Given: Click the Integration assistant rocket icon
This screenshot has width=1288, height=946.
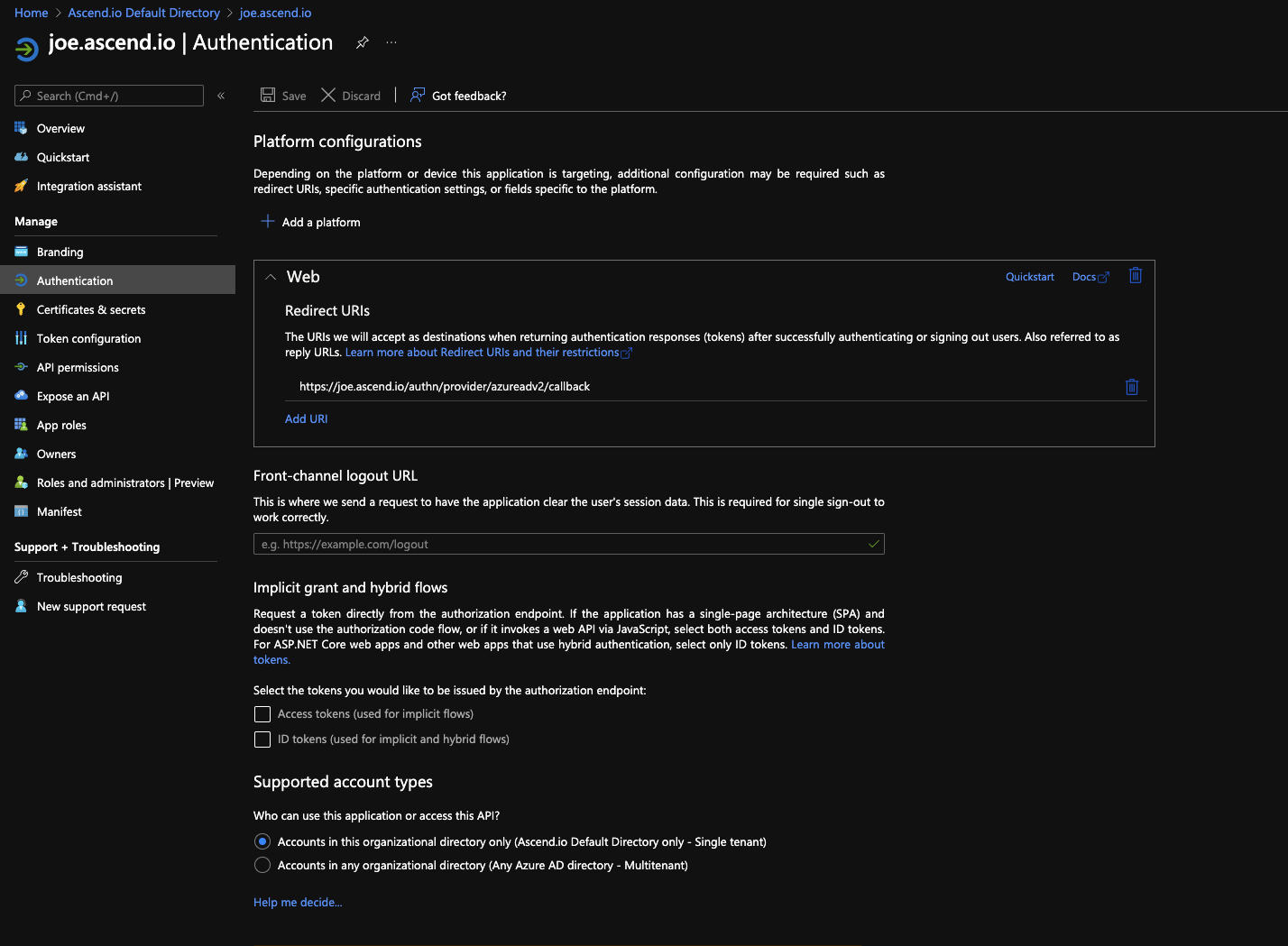Looking at the screenshot, I should pos(21,186).
